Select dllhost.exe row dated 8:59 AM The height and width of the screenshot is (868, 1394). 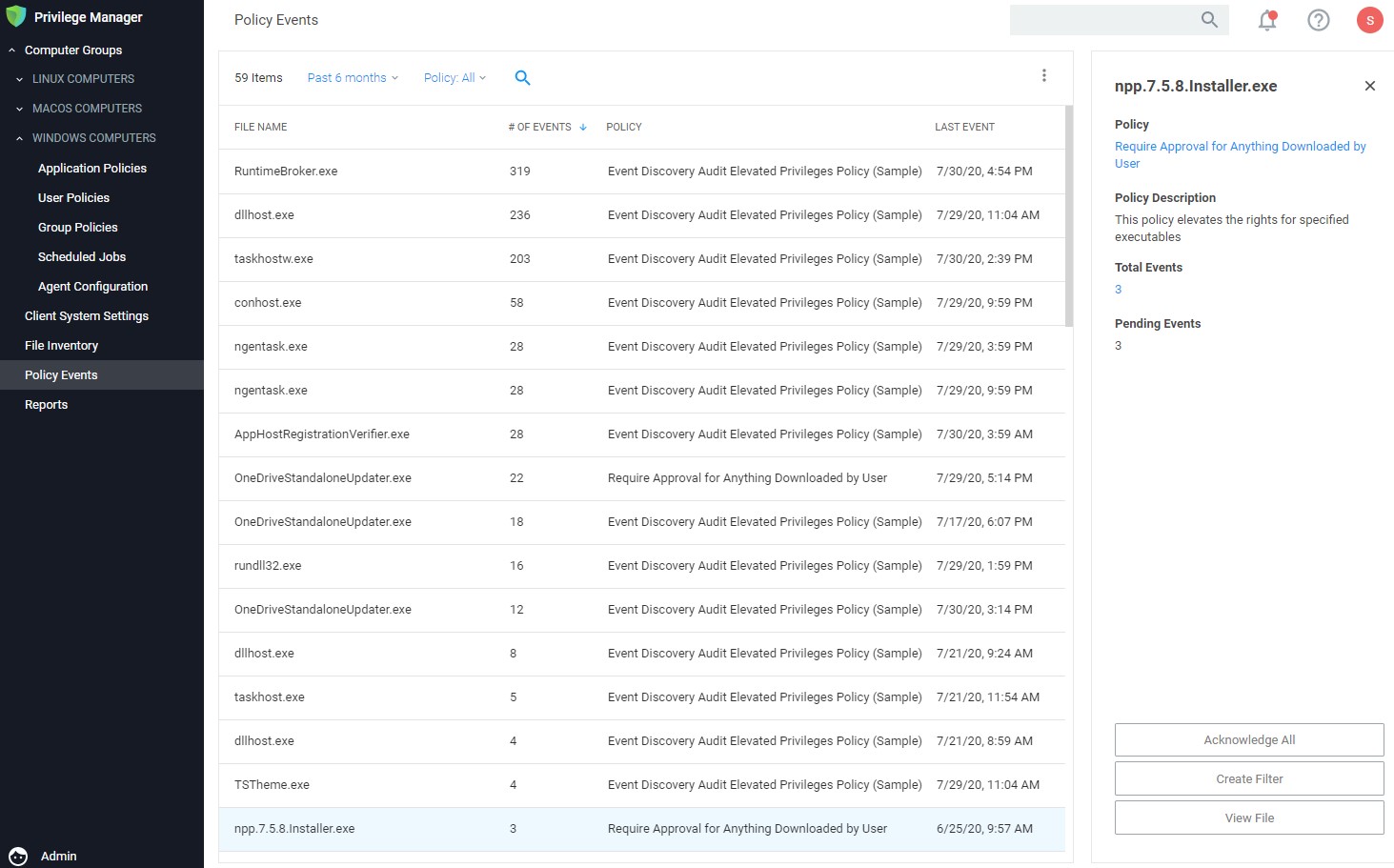click(x=642, y=741)
